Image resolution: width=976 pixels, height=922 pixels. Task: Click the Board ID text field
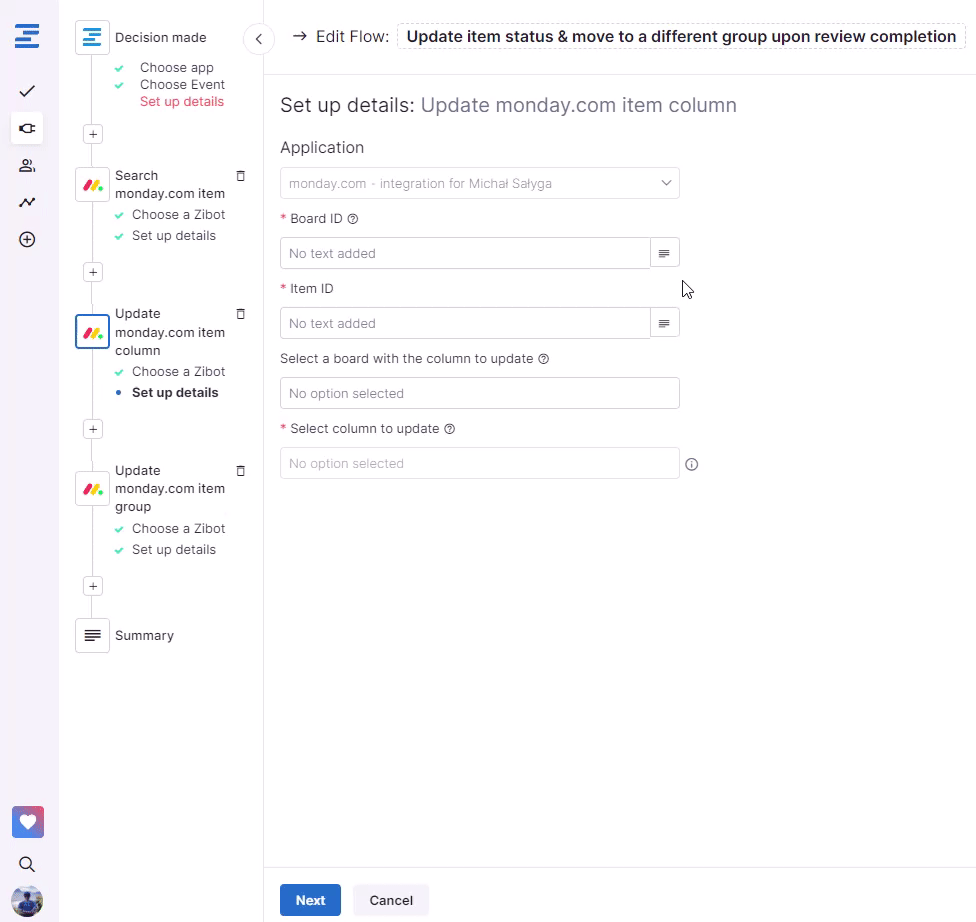[x=465, y=253]
